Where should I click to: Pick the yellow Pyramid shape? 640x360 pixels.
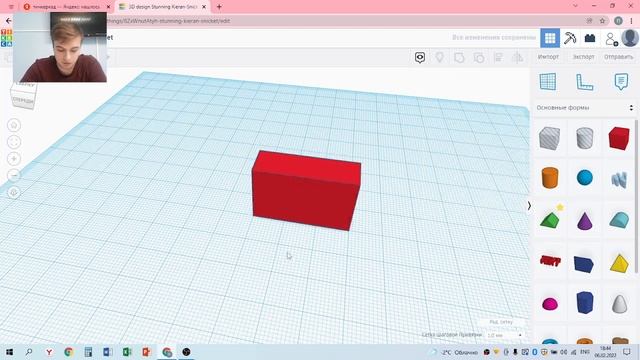619,263
